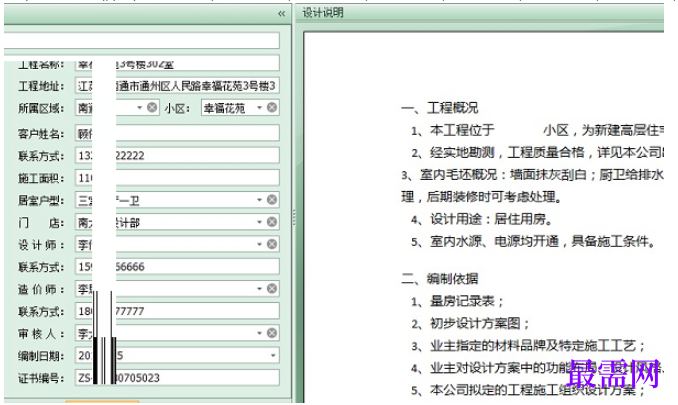Click the splitter grip between panels
The width and height of the screenshot is (678, 405).
click(294, 217)
